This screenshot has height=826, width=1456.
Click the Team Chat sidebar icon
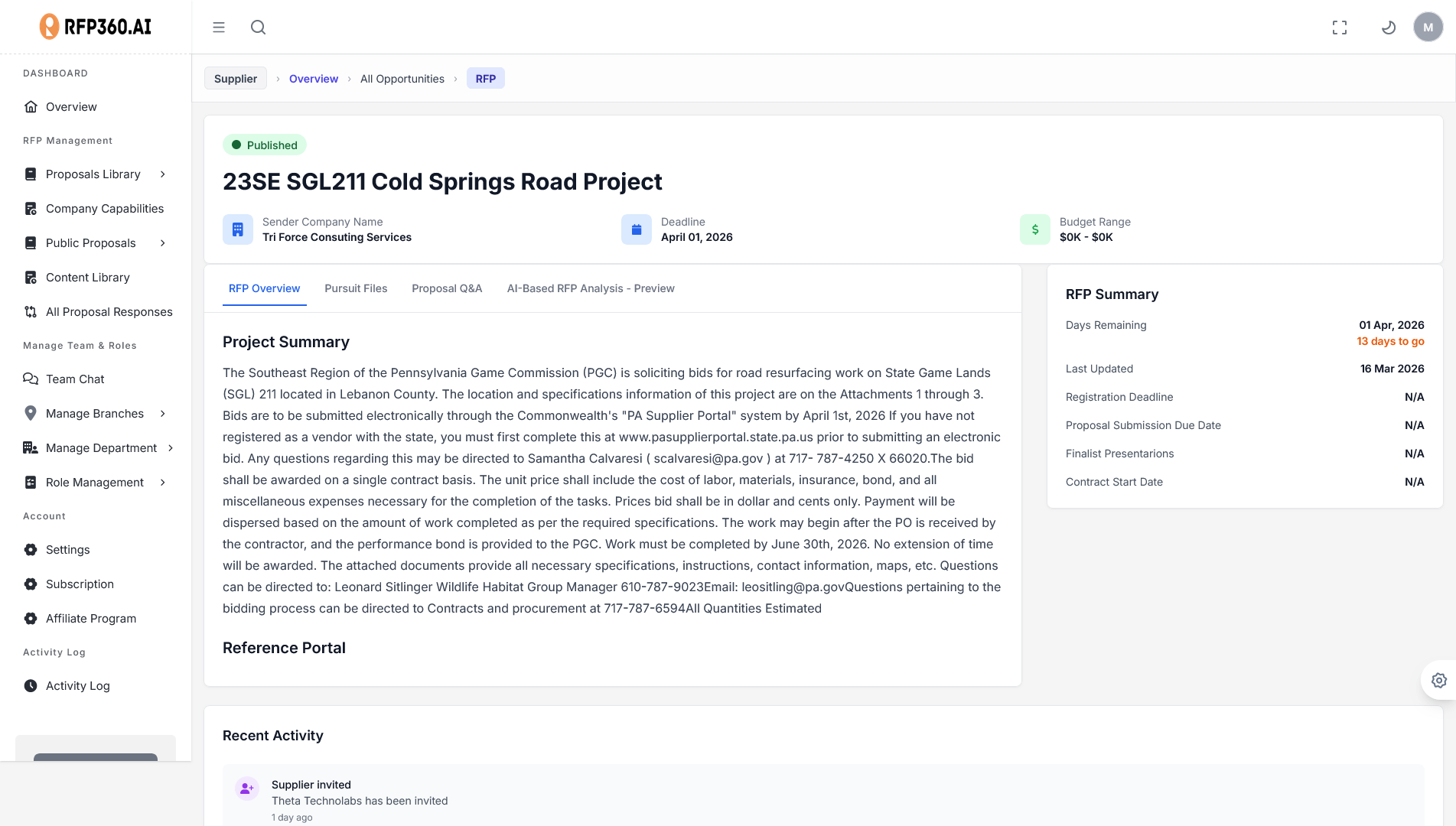pos(31,379)
